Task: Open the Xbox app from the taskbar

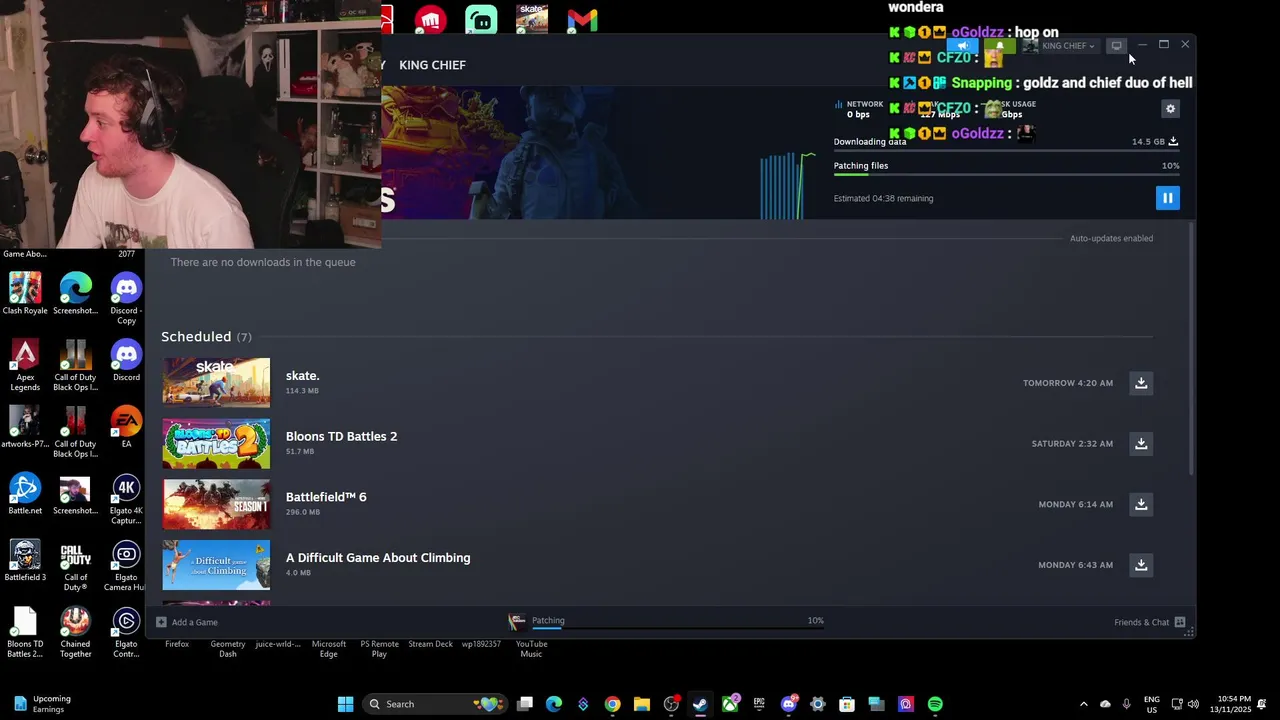Action: click(x=730, y=704)
